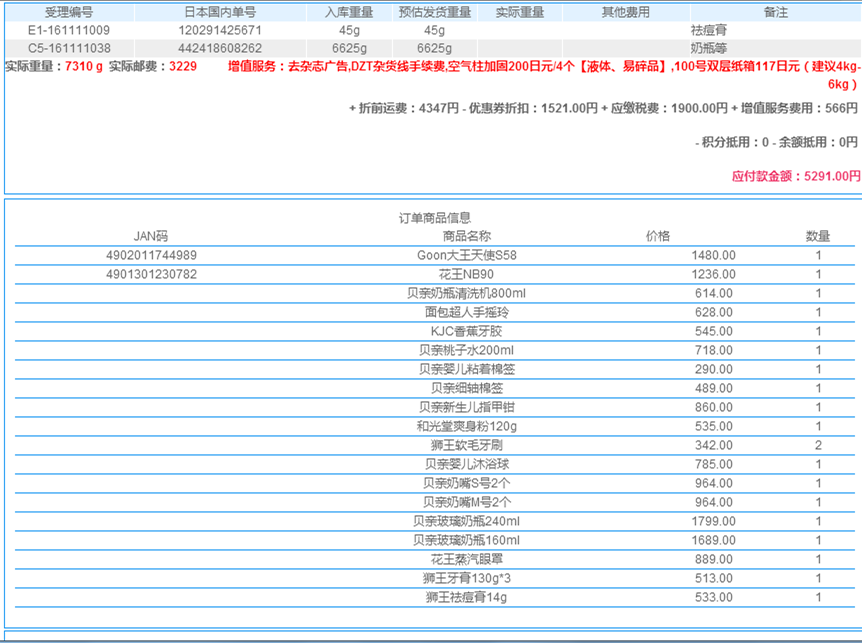
Task: Select the 7310 g actual weight value
Action: (x=84, y=66)
